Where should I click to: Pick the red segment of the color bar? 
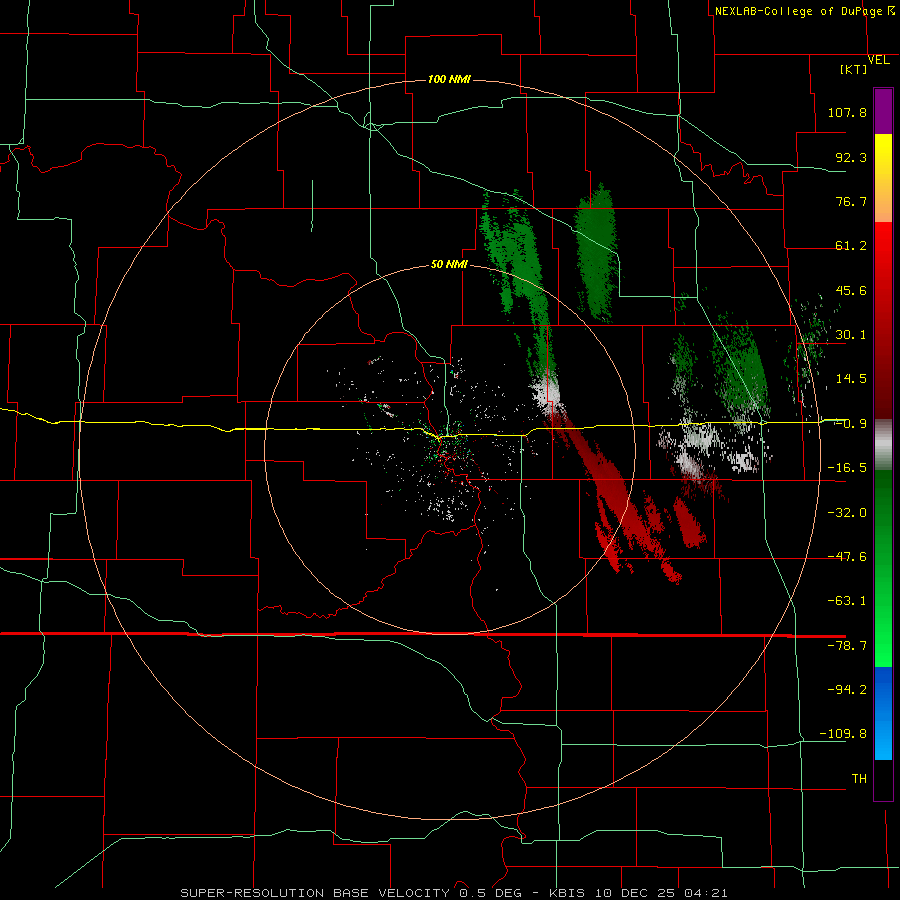click(883, 320)
